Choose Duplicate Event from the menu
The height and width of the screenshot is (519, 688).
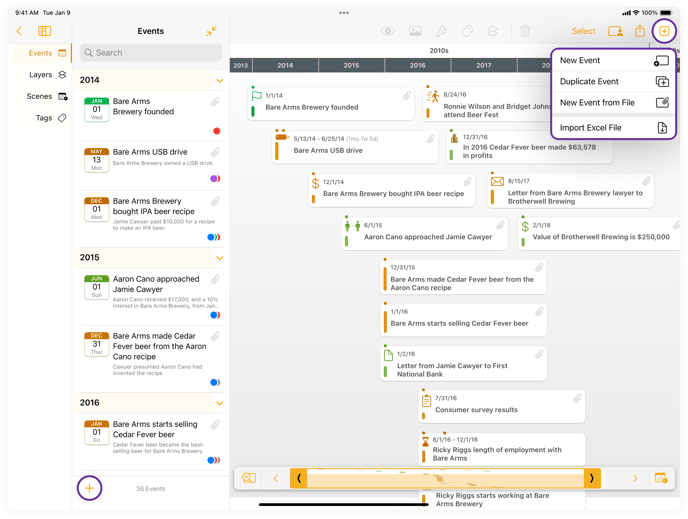click(613, 82)
